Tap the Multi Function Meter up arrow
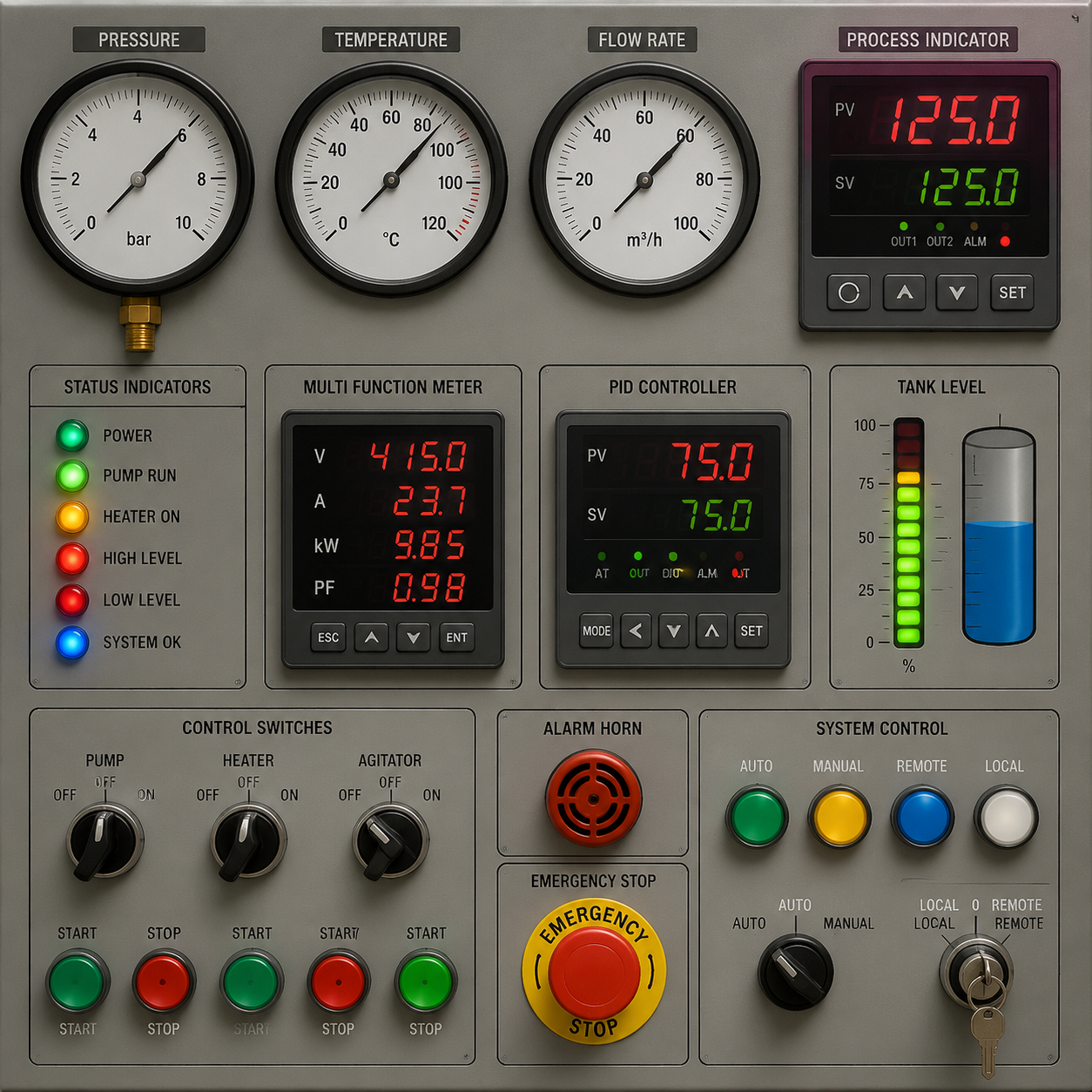Image resolution: width=1092 pixels, height=1092 pixels. click(x=371, y=637)
